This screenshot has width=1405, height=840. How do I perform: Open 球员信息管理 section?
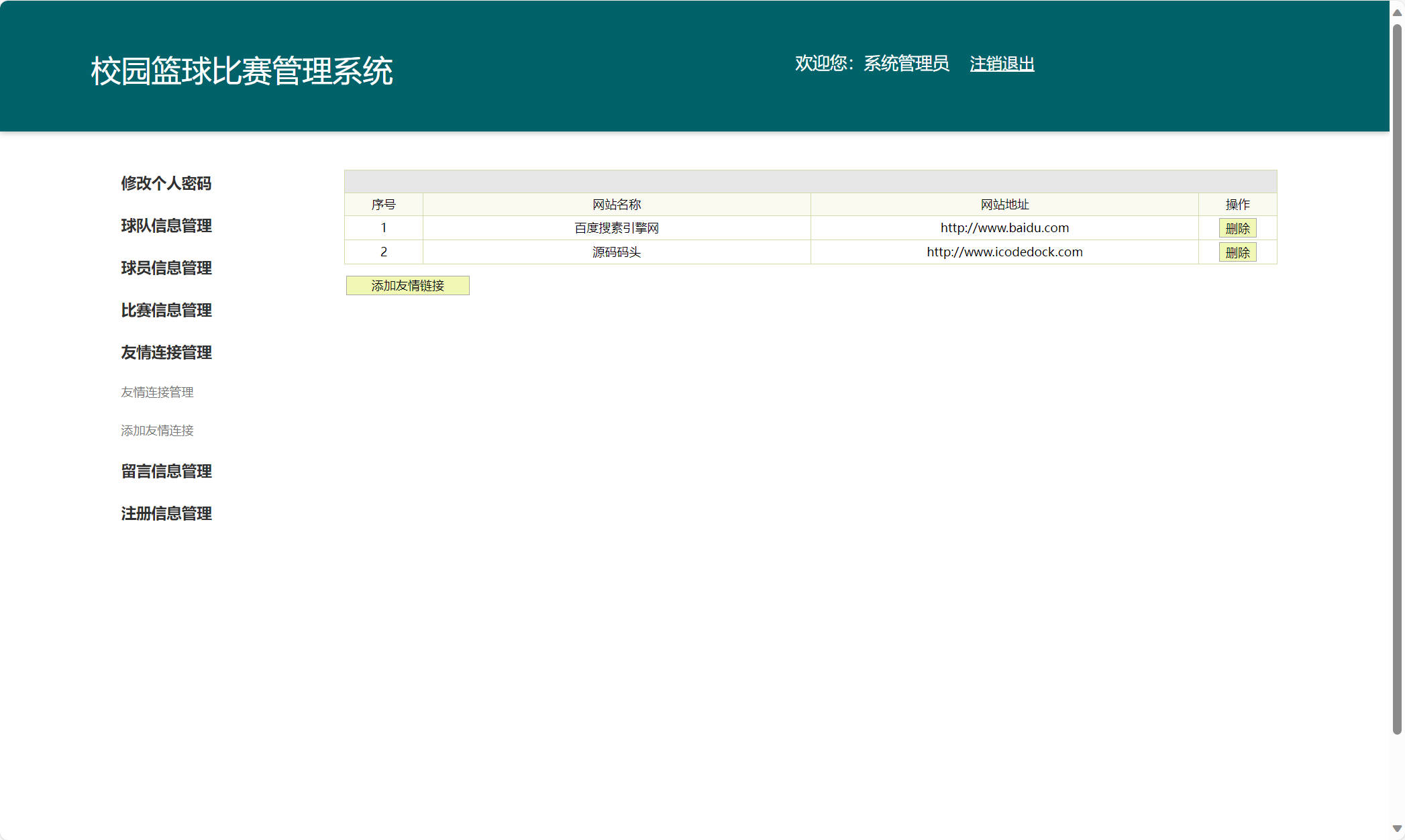click(166, 268)
